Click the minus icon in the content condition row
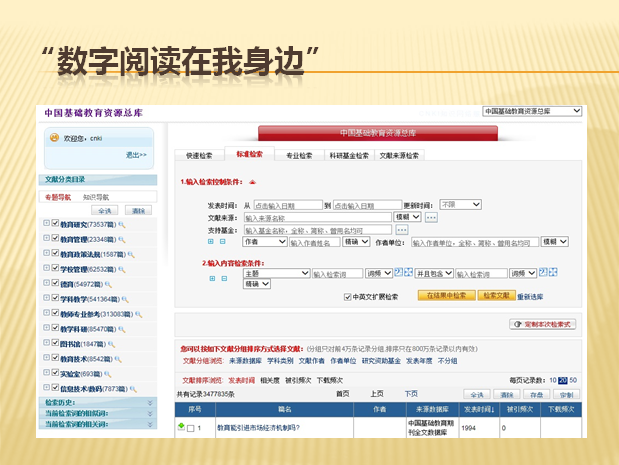The width and height of the screenshot is (619, 465). click(222, 277)
